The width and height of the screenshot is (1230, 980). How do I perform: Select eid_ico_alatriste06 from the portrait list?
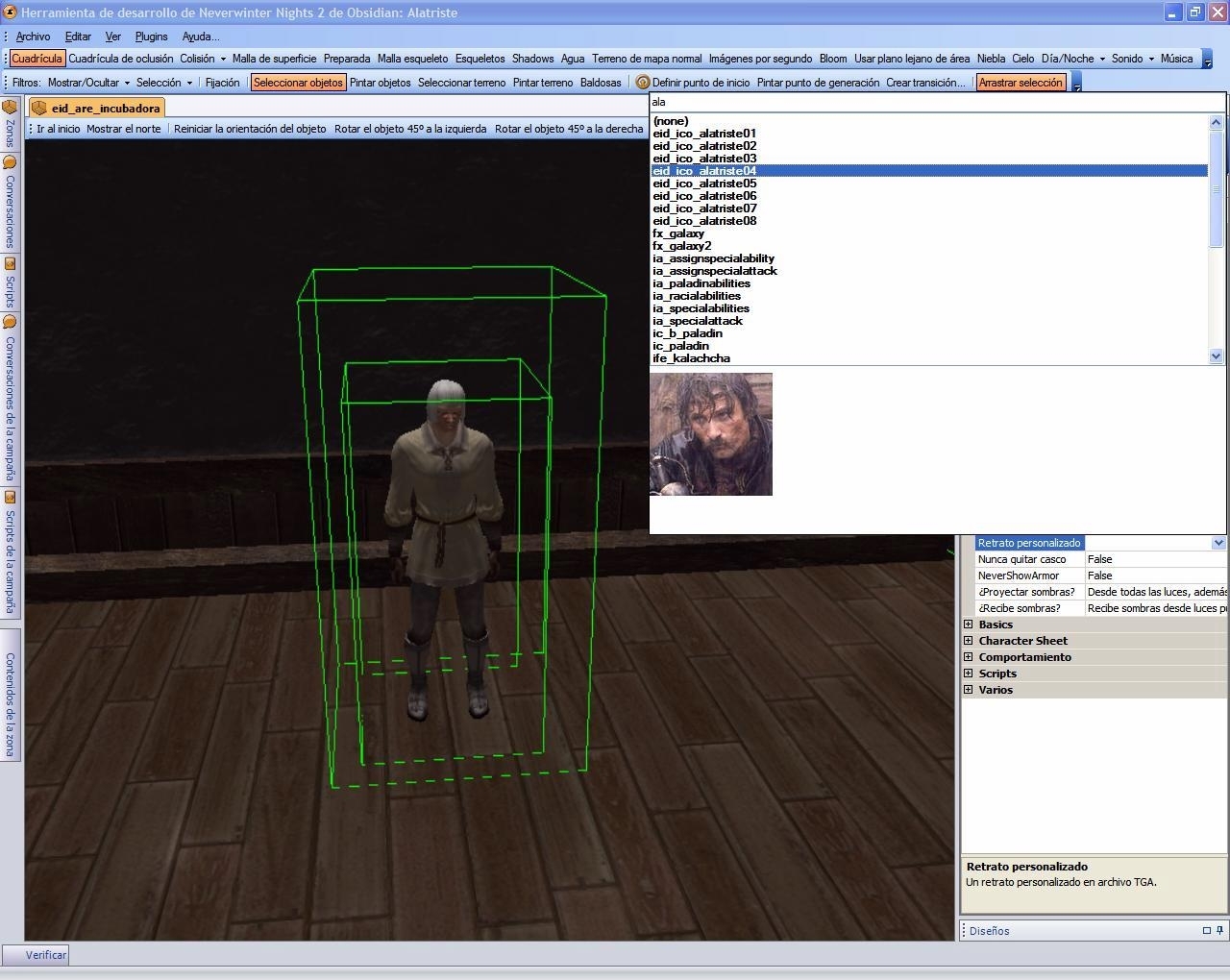point(704,196)
